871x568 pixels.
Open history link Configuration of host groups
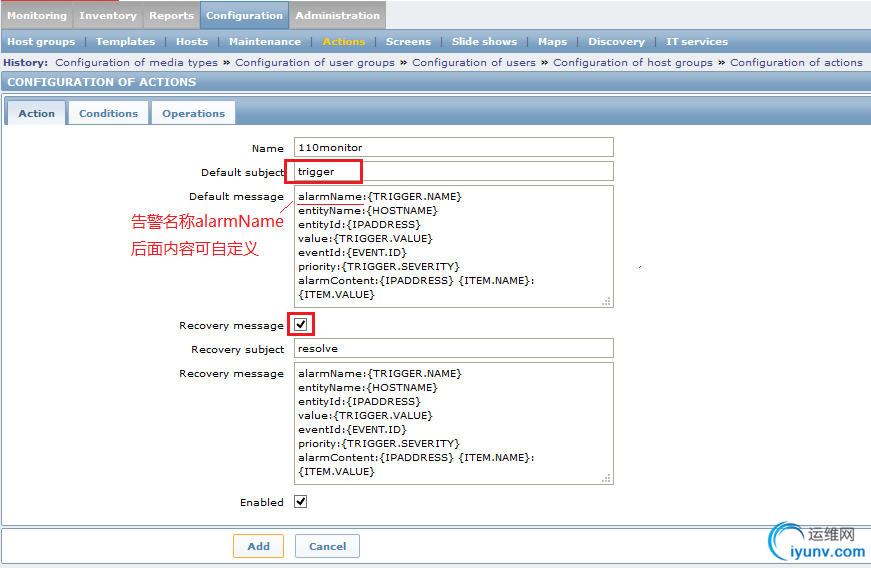pyautogui.click(x=633, y=63)
